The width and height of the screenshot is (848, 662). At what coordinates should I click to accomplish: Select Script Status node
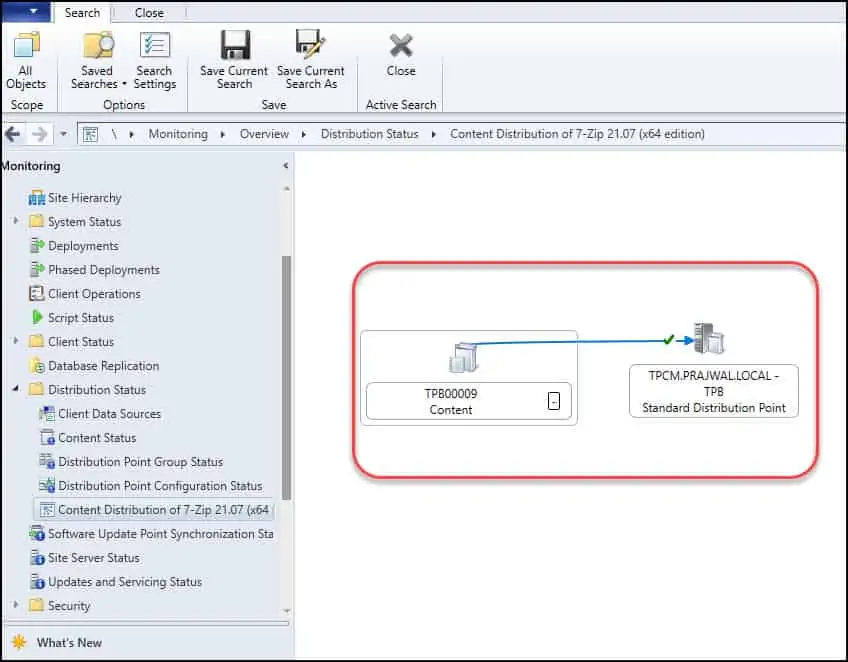coord(81,317)
